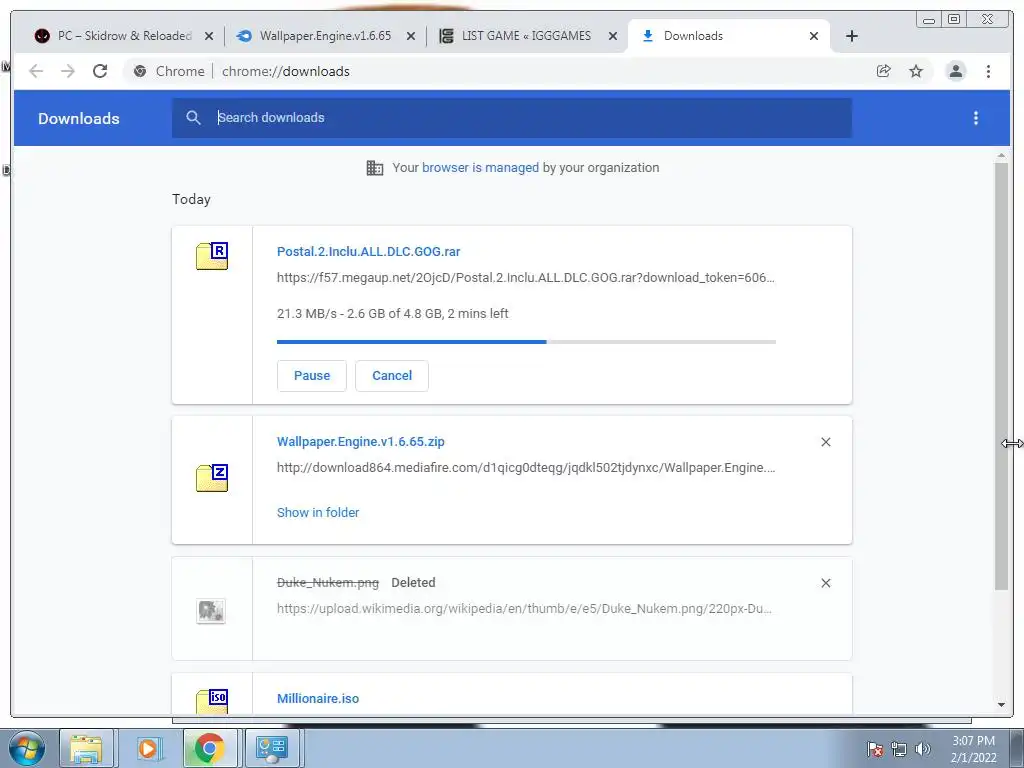
Task: Click the page vertical scrollbar thumb
Action: click(x=1001, y=376)
